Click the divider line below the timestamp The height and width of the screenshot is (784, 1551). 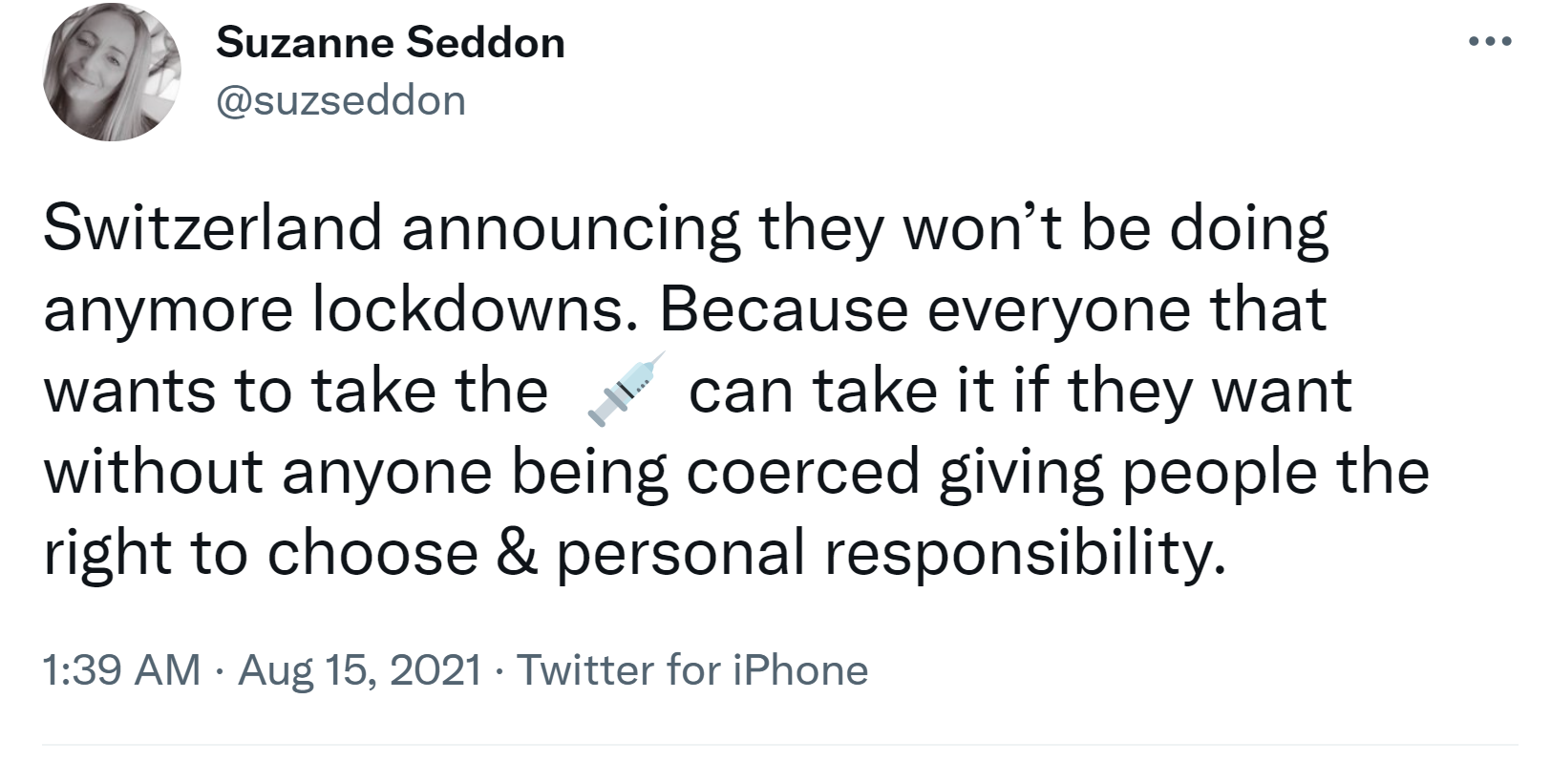pyautogui.click(x=779, y=745)
